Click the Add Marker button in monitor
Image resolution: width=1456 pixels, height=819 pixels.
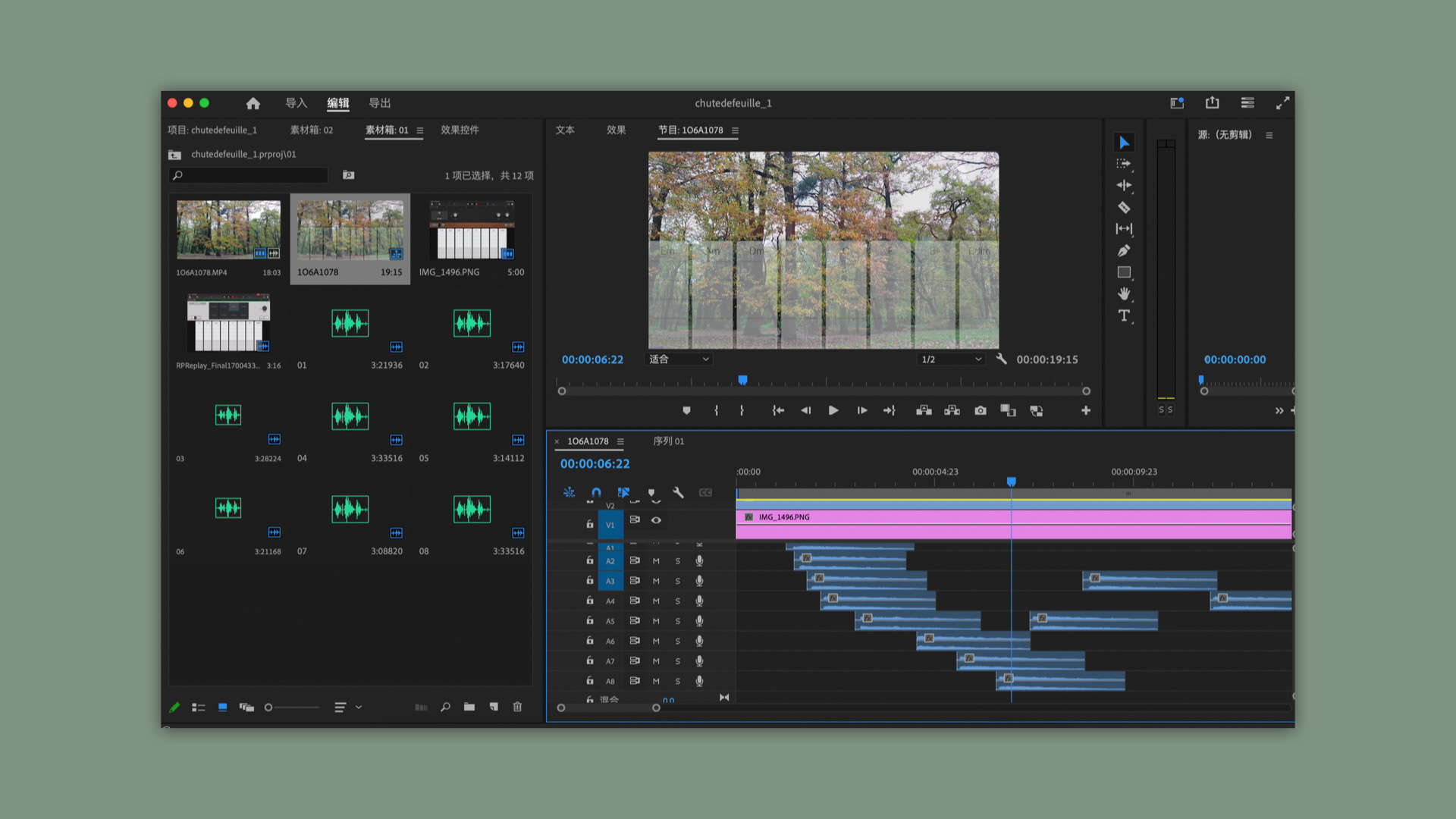point(686,410)
